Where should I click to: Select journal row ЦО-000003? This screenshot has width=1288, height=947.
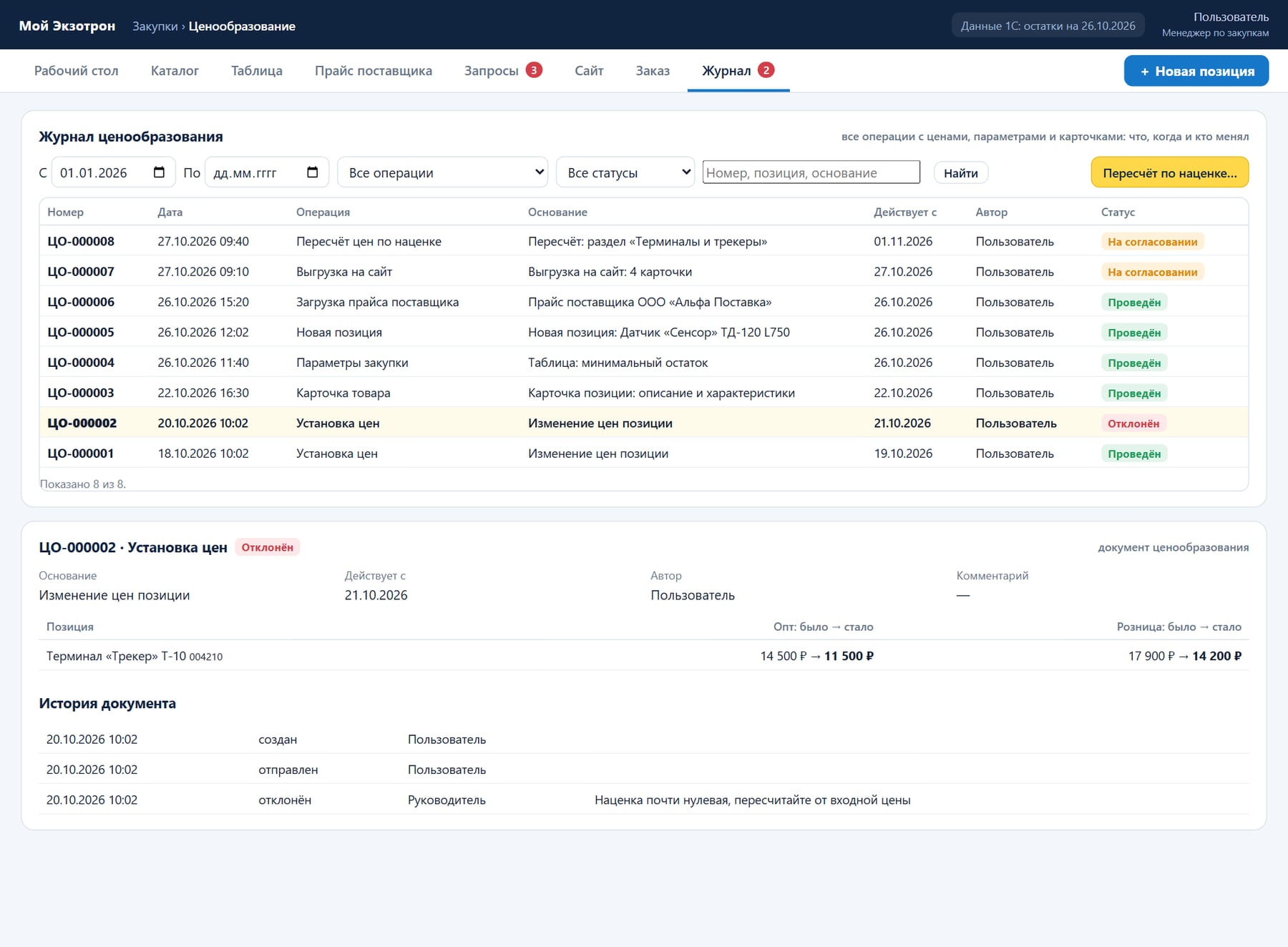pos(644,393)
